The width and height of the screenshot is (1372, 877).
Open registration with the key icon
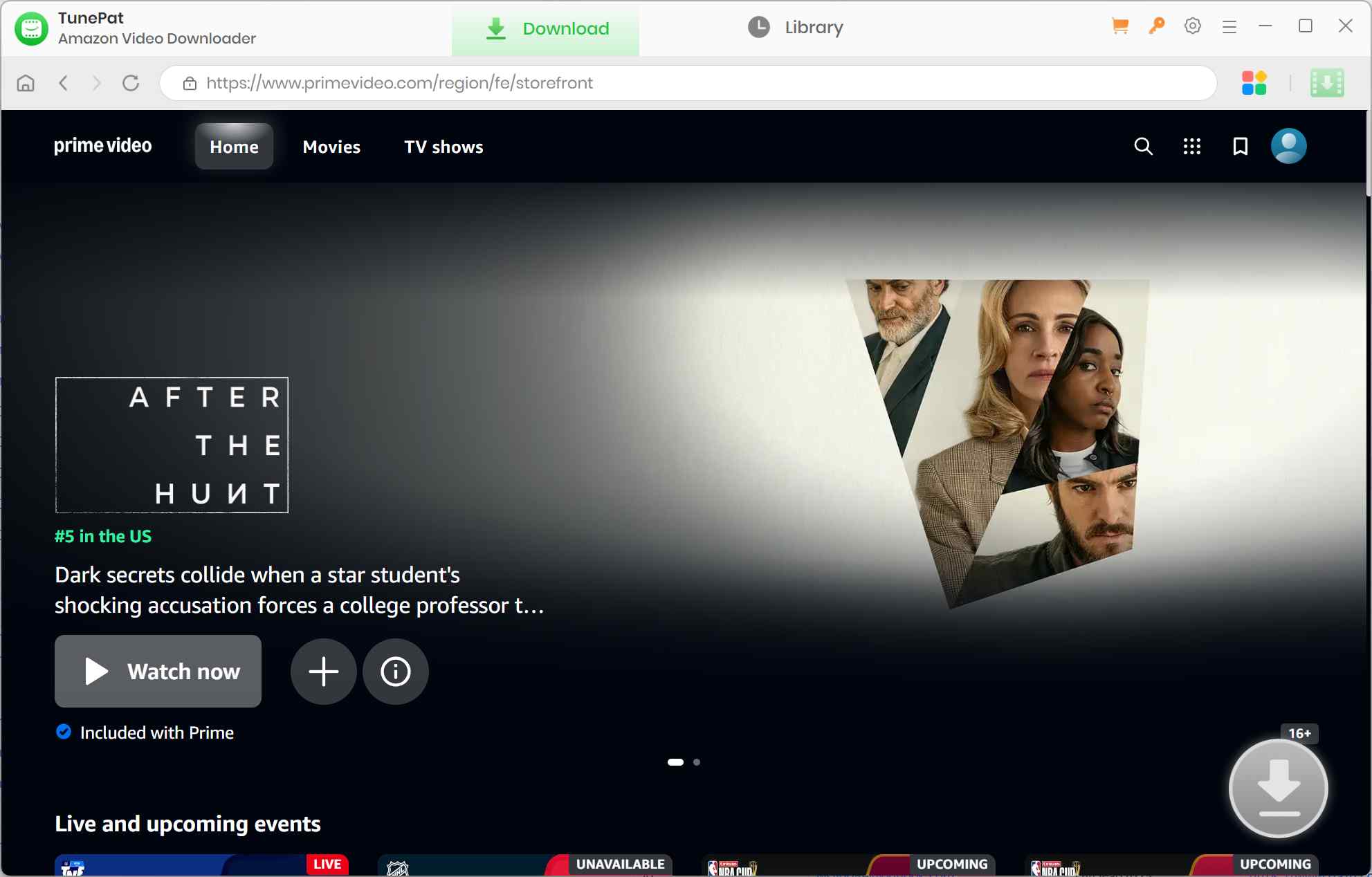coord(1156,26)
